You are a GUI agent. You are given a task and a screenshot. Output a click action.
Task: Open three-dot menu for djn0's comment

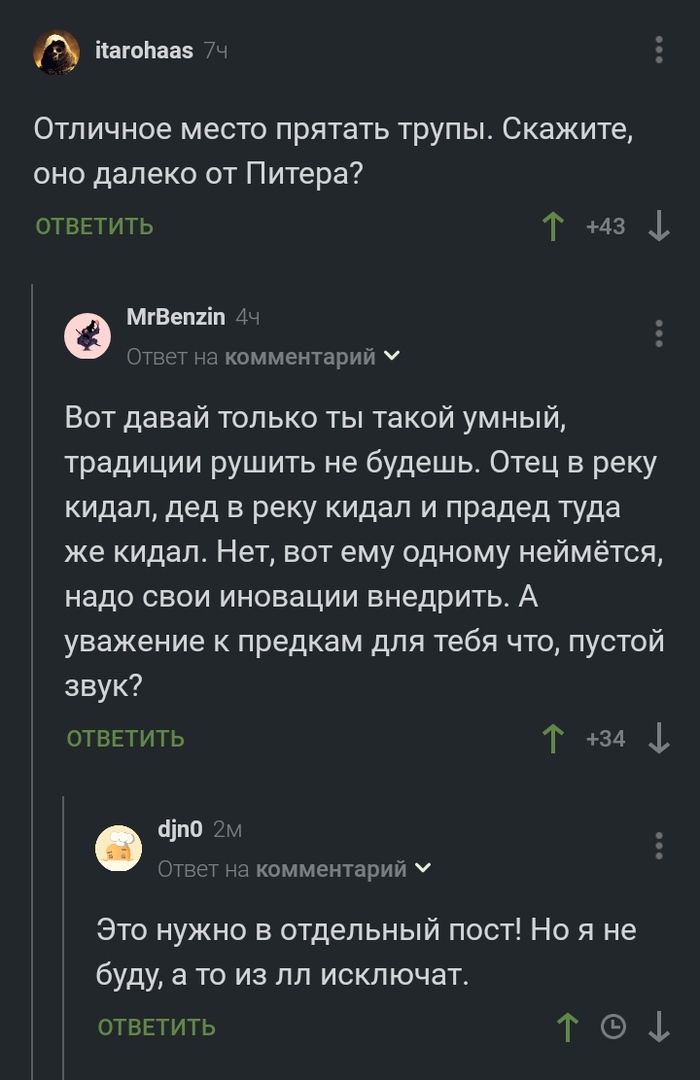[x=659, y=845]
